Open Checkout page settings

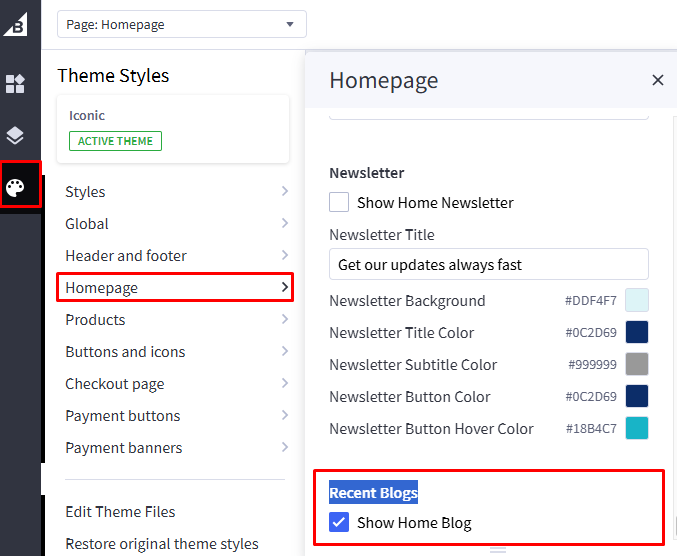pos(115,384)
